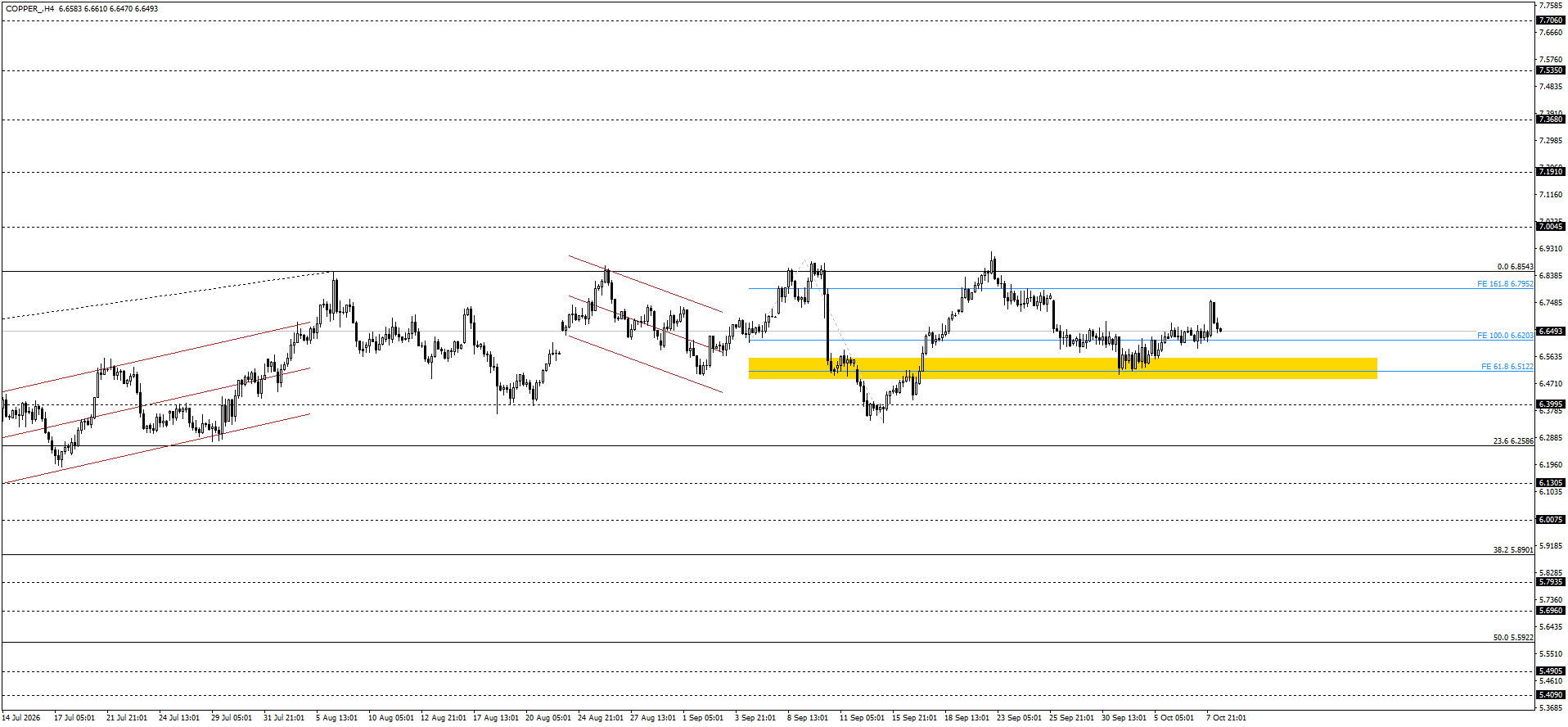Click the 5.4090 level price tag
Viewport: 1568px width, 727px height.
(1551, 695)
